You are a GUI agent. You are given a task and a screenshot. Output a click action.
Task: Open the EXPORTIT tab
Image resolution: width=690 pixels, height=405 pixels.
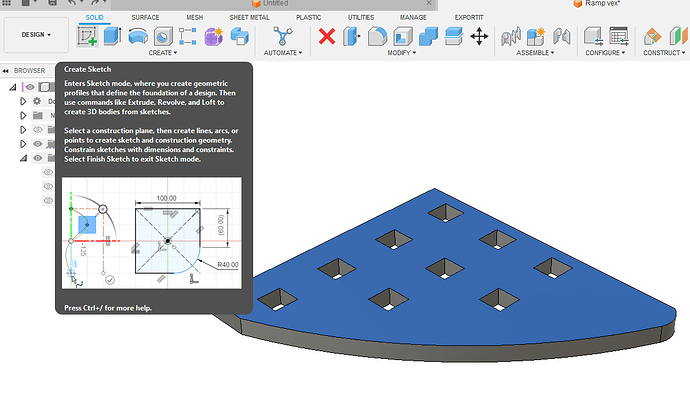[469, 18]
